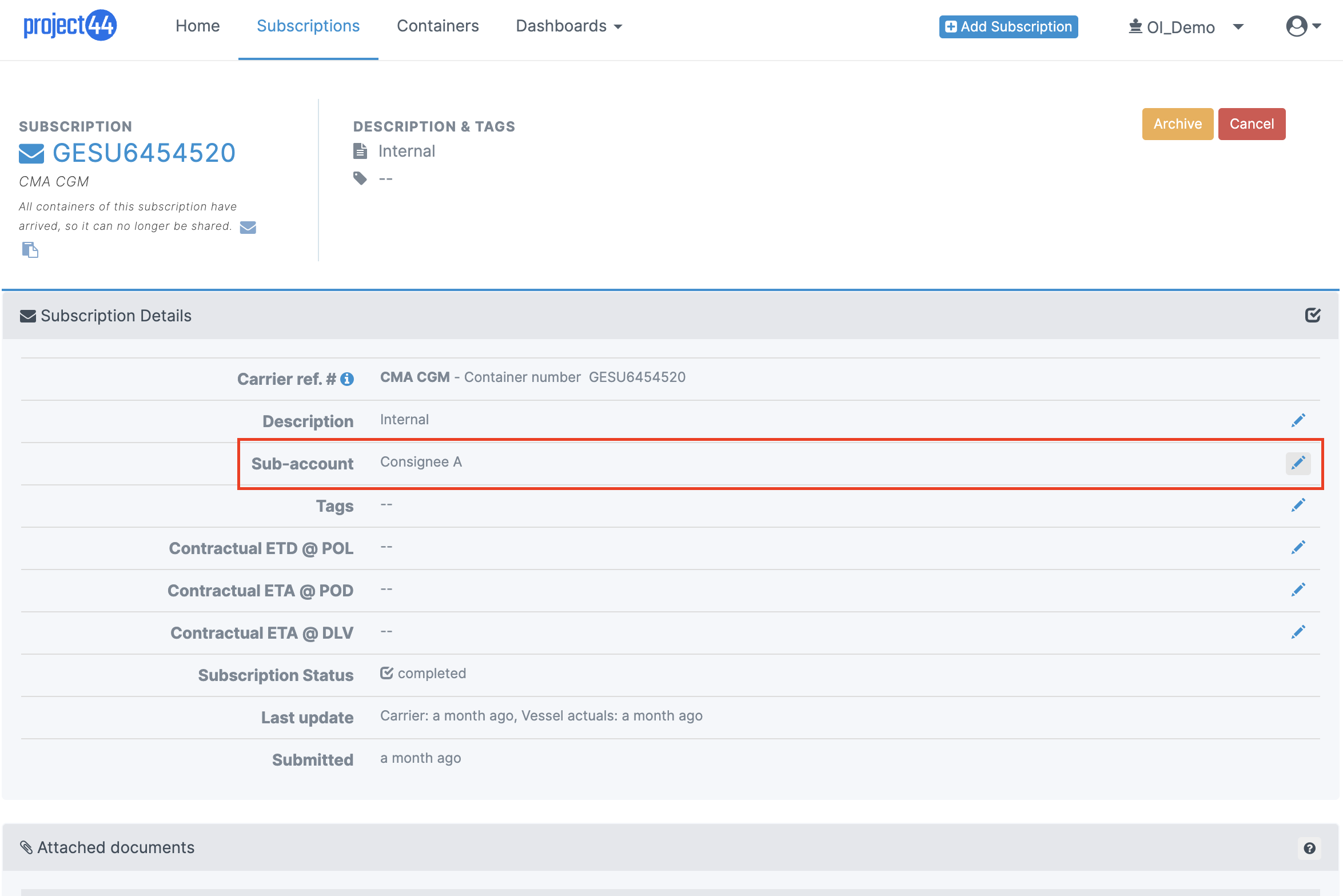Edit Contractual ETD @ POL
The width and height of the screenshot is (1343, 896).
[x=1298, y=548]
